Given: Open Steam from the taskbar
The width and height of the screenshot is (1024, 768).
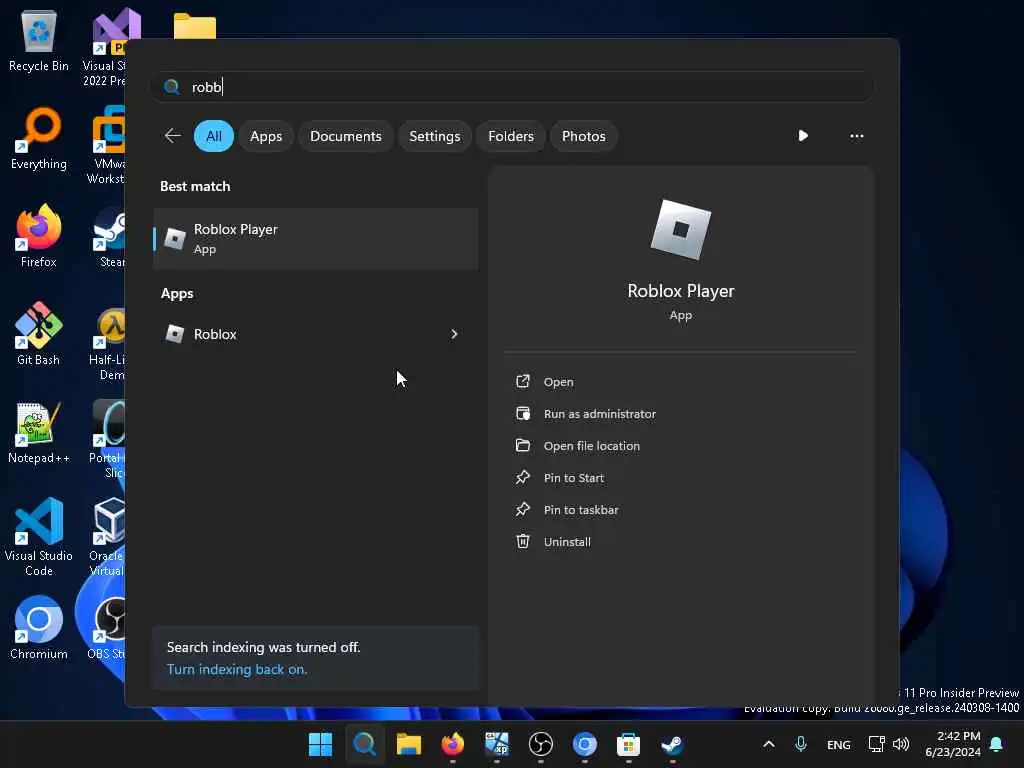Looking at the screenshot, I should [x=673, y=744].
